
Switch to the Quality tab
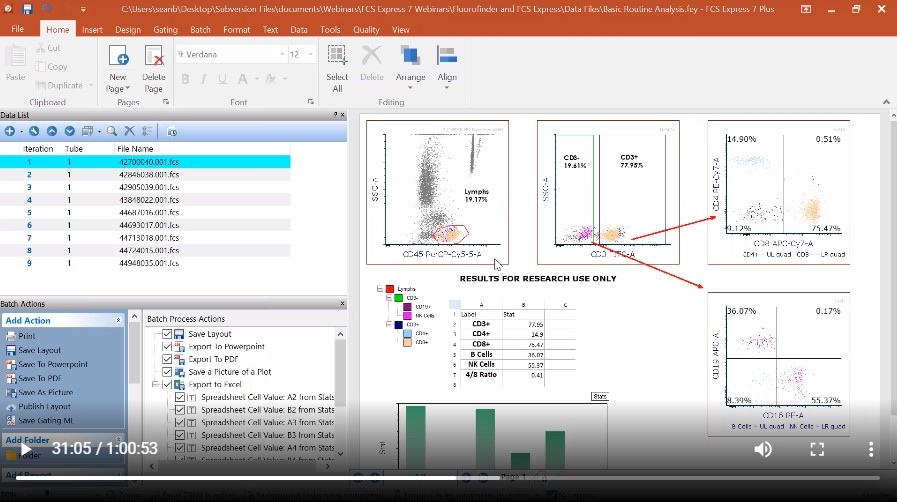pyautogui.click(x=366, y=30)
